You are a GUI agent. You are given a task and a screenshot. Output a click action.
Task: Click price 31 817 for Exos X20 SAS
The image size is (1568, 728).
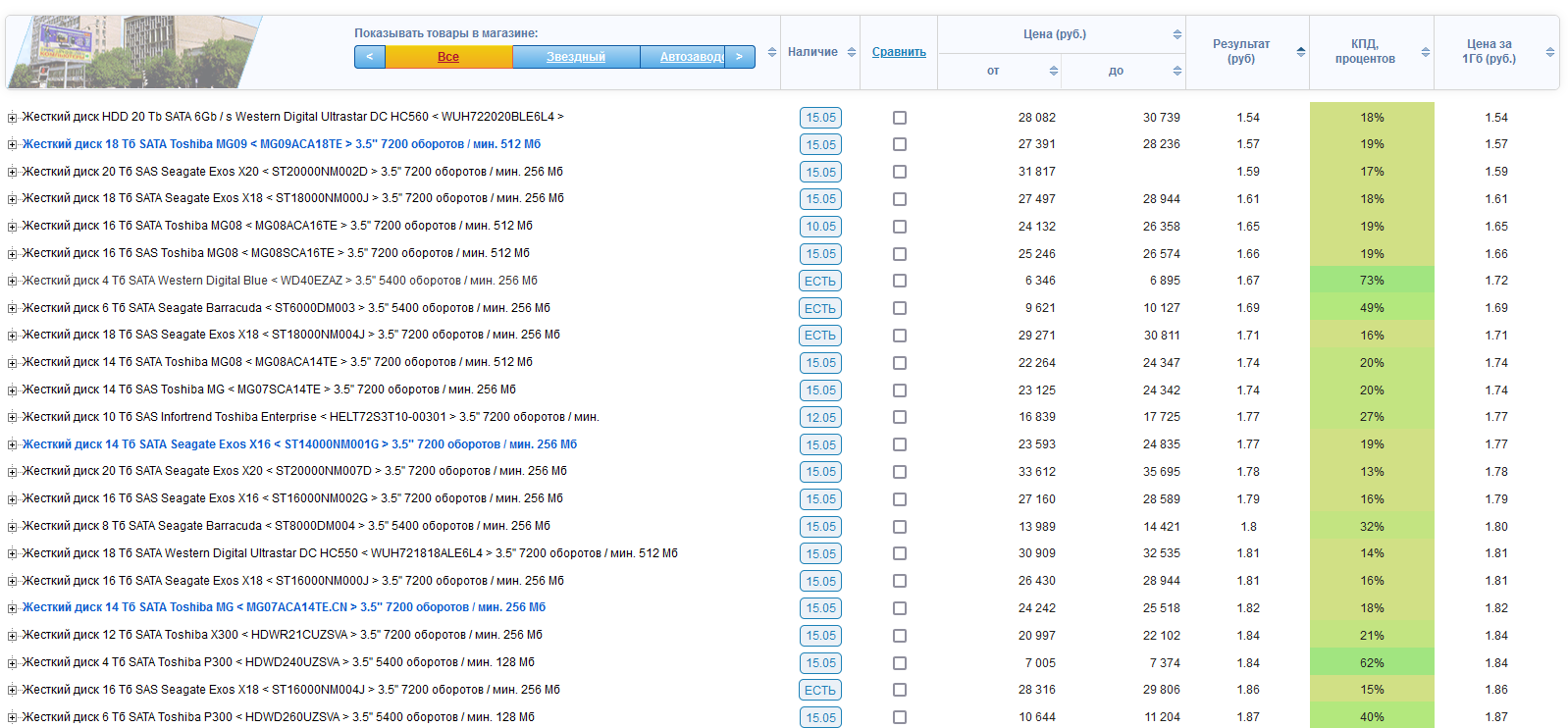click(1037, 172)
